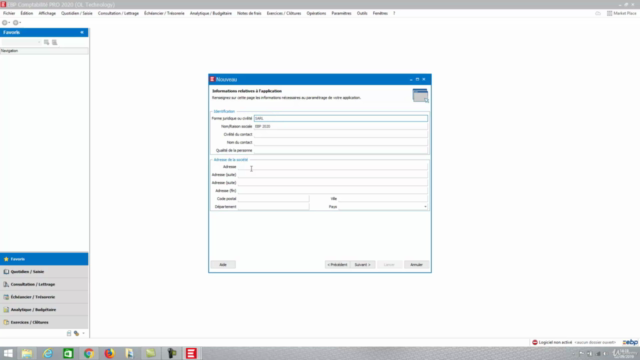Viewport: 640px width, 360px height.
Task: Open the ? help menu
Action: (x=394, y=13)
